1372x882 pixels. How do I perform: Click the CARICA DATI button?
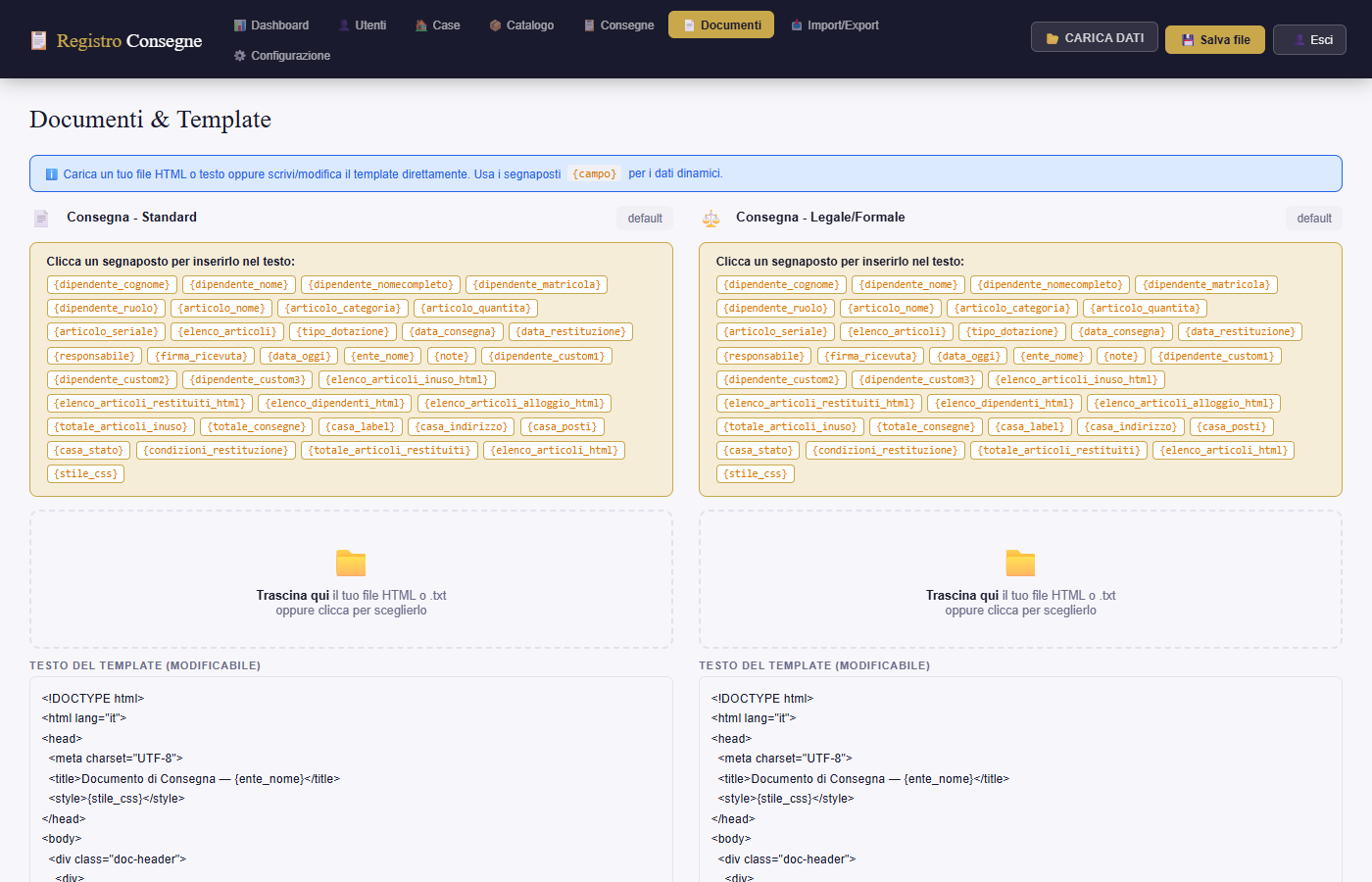(x=1095, y=37)
